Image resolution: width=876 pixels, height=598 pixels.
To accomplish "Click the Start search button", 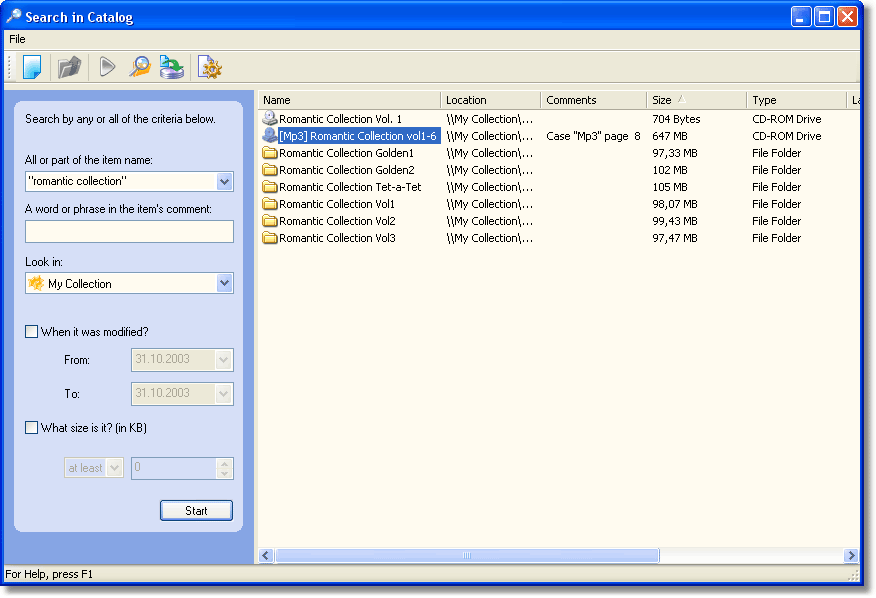I will [196, 510].
